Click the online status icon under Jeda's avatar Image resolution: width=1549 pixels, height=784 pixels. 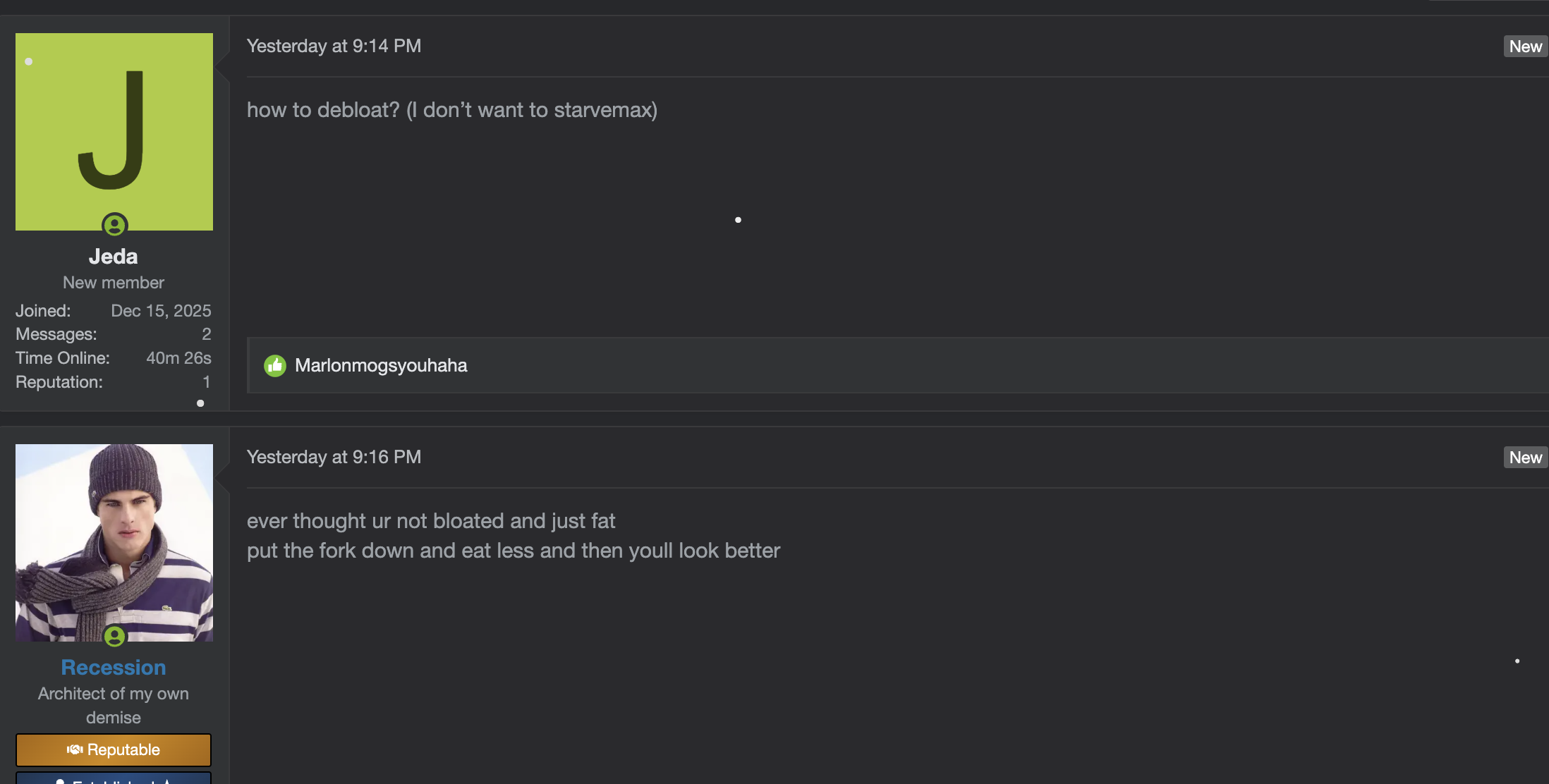point(114,225)
